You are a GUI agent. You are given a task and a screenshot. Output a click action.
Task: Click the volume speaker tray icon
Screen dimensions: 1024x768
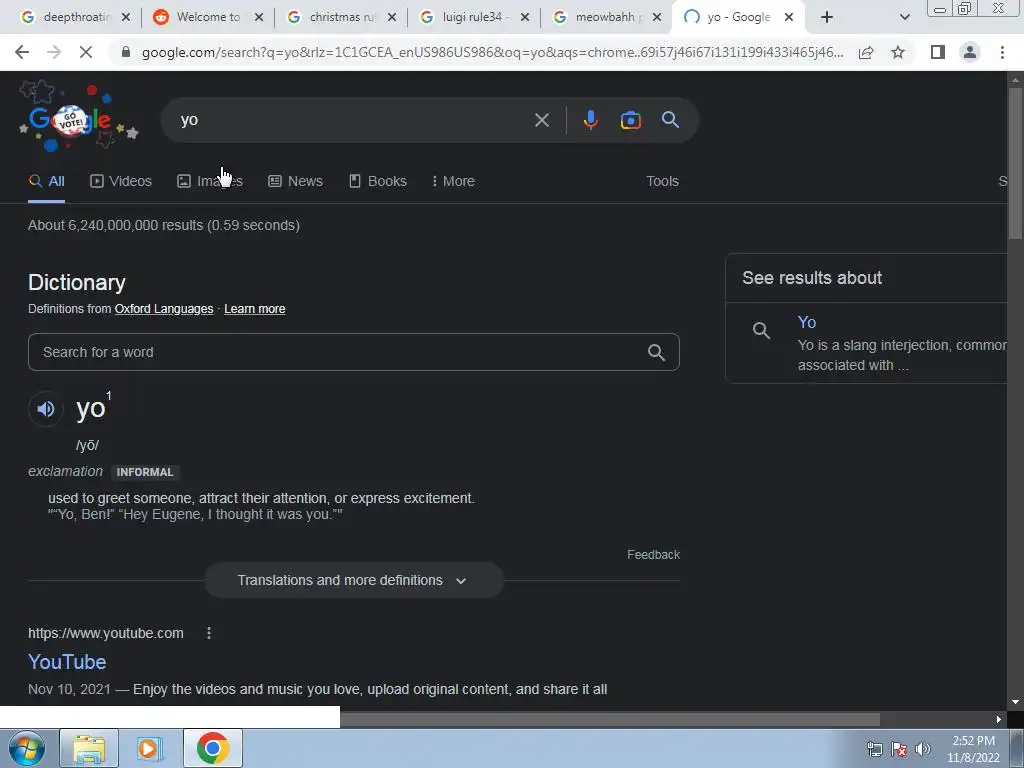[923, 749]
